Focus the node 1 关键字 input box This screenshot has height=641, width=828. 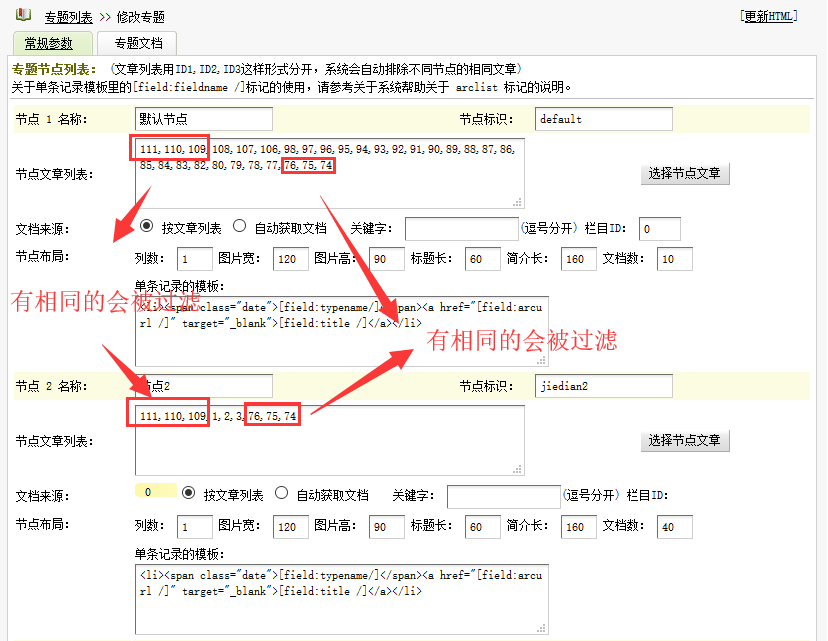pyautogui.click(x=461, y=229)
